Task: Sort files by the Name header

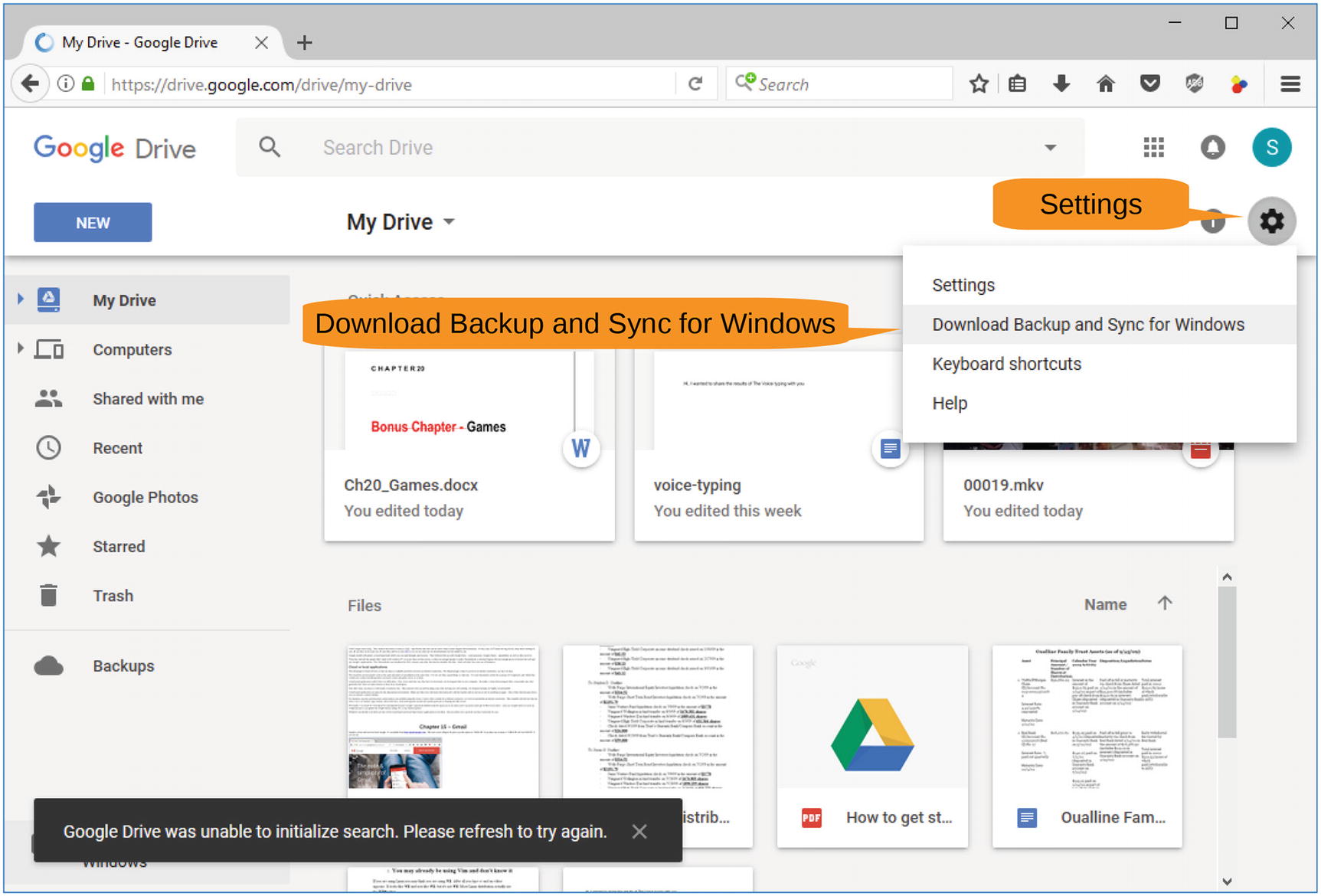Action: [x=1105, y=604]
